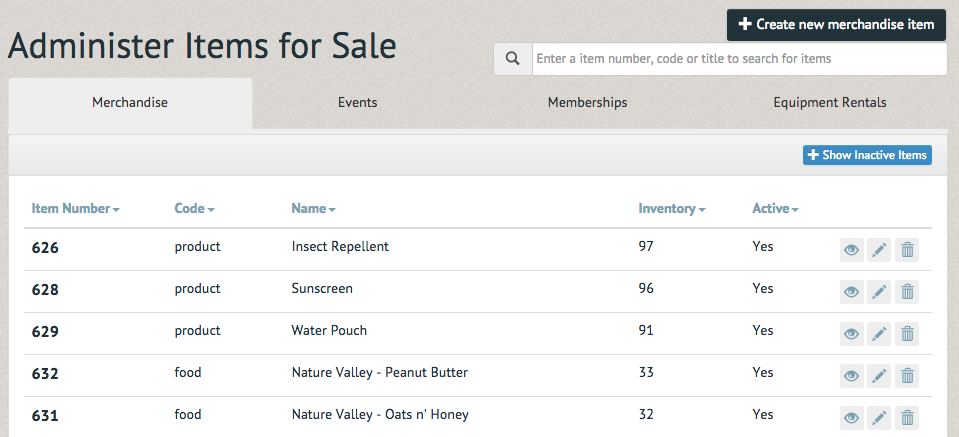This screenshot has width=959, height=437.
Task: Edit the Water Pouch item
Action: click(879, 334)
